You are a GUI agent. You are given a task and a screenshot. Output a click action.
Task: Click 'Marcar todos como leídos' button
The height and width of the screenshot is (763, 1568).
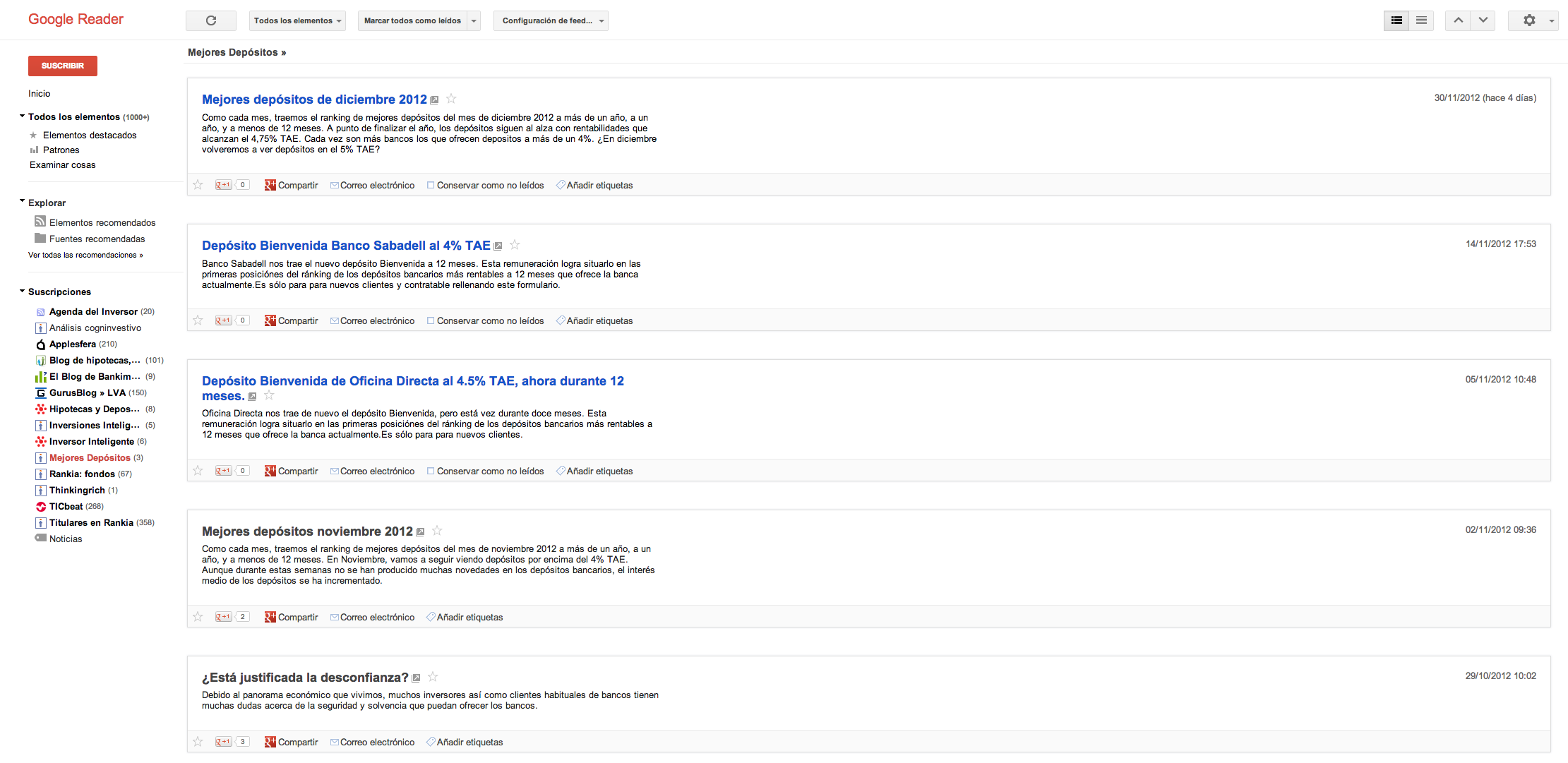413,20
